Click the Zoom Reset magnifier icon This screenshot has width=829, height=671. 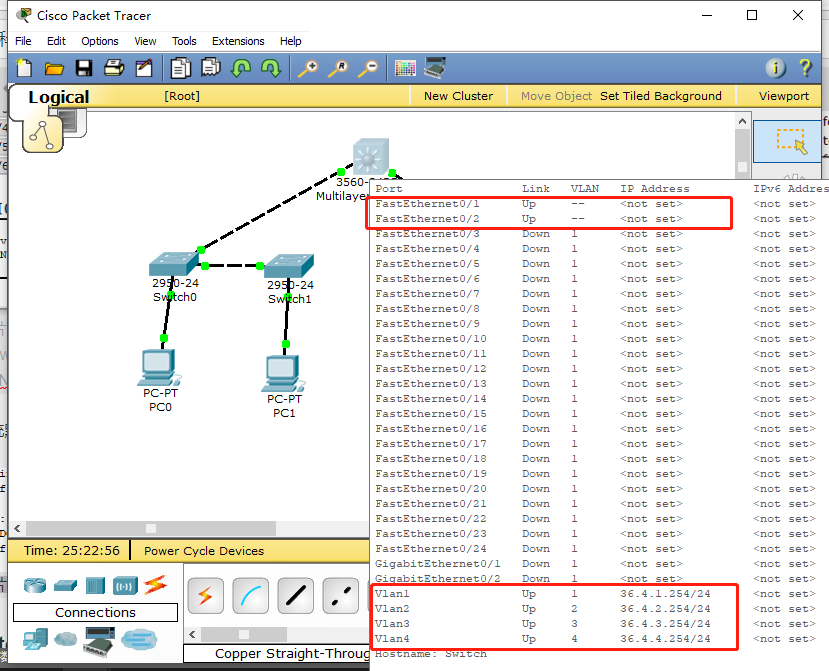pos(338,68)
